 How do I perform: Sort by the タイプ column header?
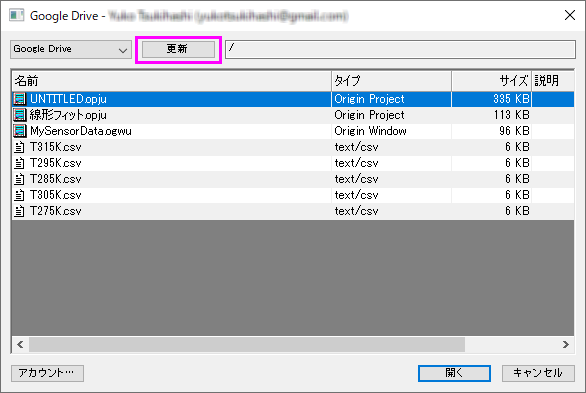click(391, 81)
